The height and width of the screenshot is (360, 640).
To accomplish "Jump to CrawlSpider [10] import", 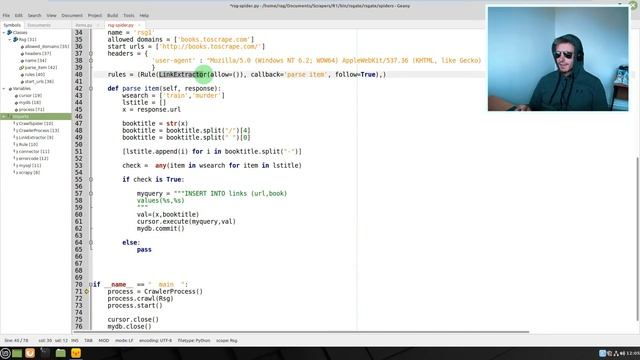I will [x=36, y=124].
